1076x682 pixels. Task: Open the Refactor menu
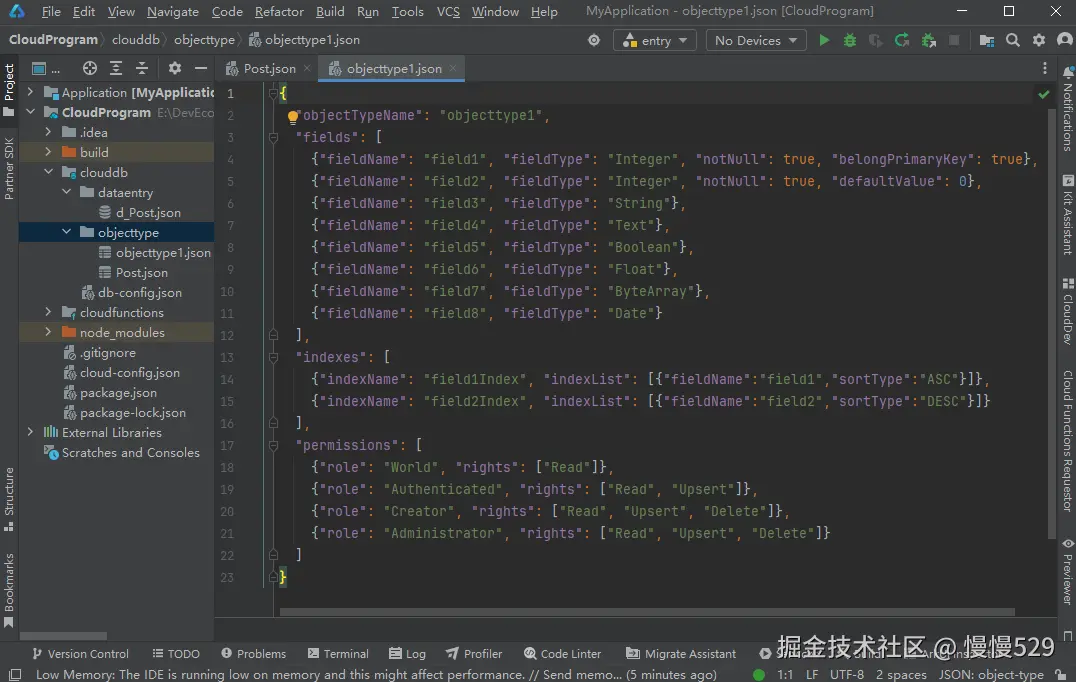tap(279, 12)
